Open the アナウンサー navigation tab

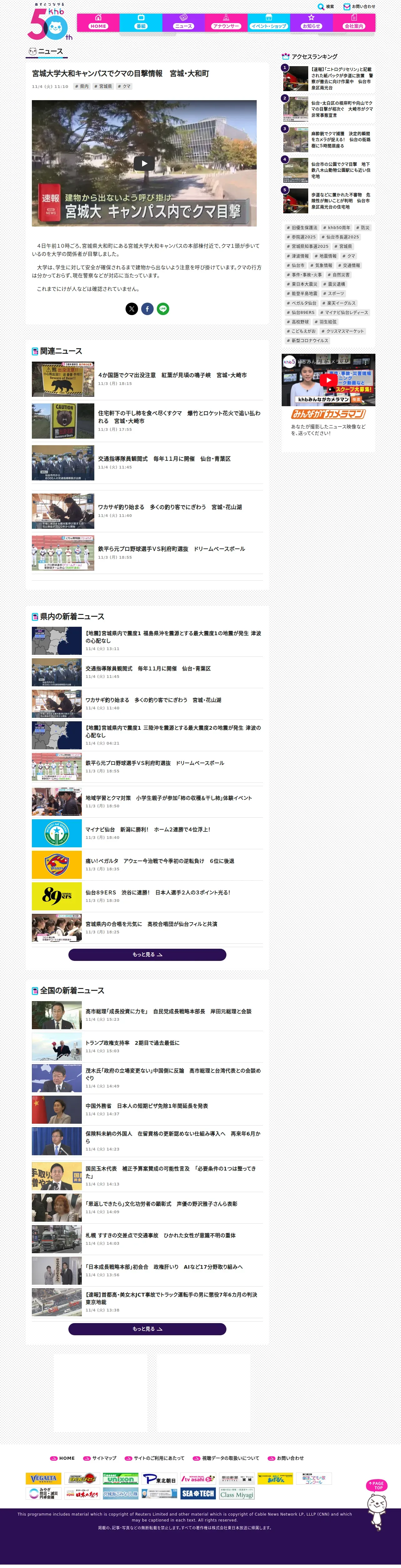[x=226, y=22]
